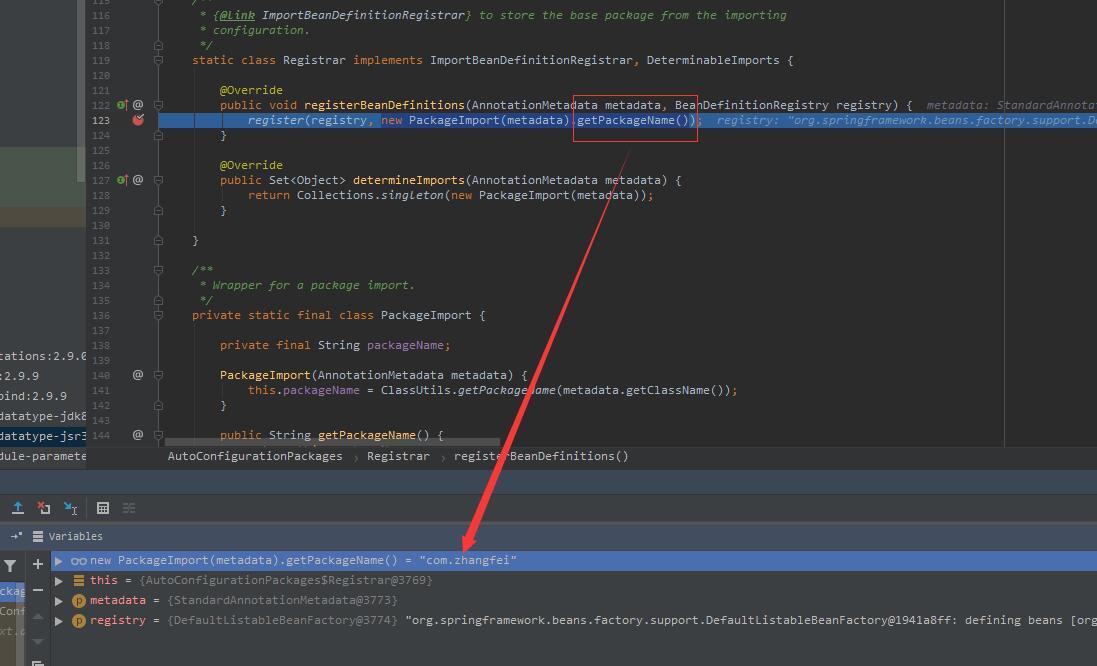This screenshot has height=666, width=1097.
Task: Toggle the breakpoint on line 123
Action: 138,120
